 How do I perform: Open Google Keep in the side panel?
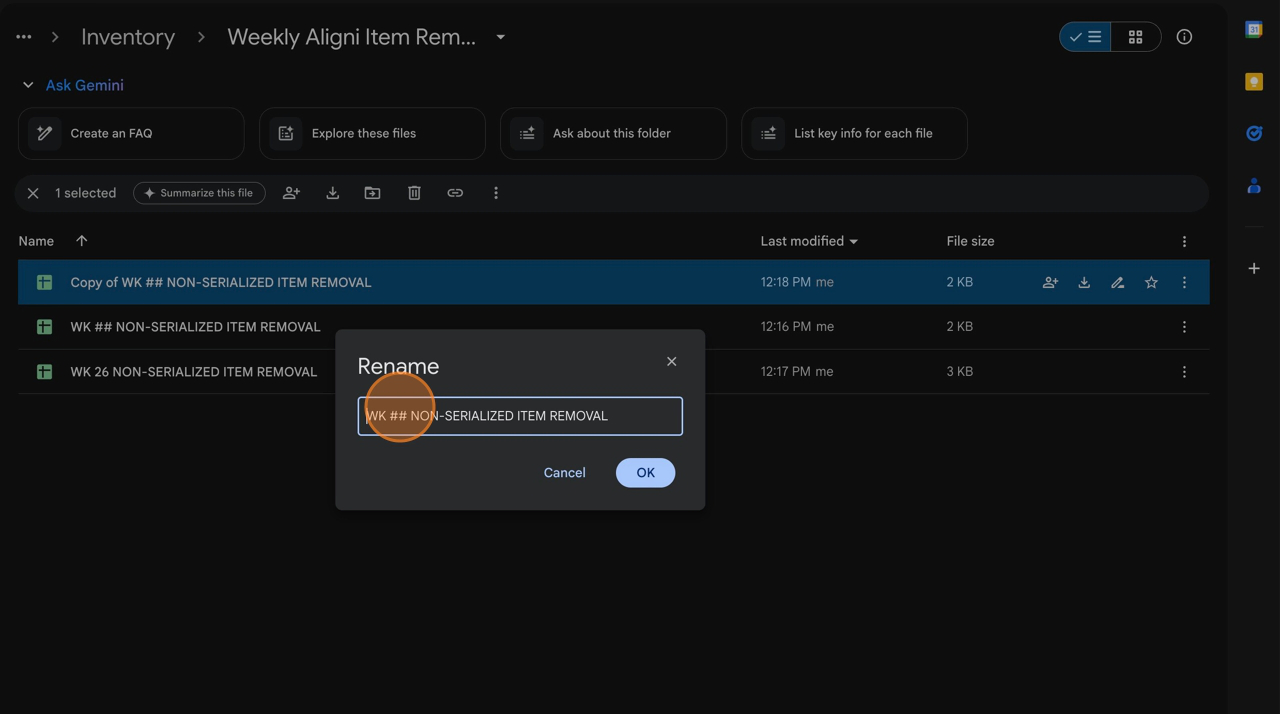click(x=1253, y=82)
